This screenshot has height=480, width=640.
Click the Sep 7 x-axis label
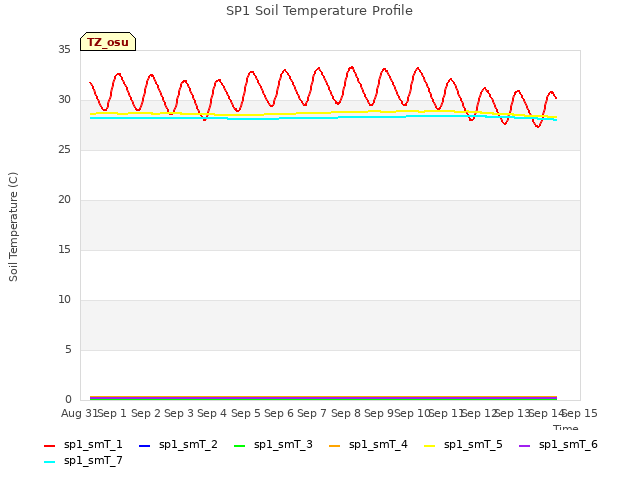pyautogui.click(x=312, y=413)
